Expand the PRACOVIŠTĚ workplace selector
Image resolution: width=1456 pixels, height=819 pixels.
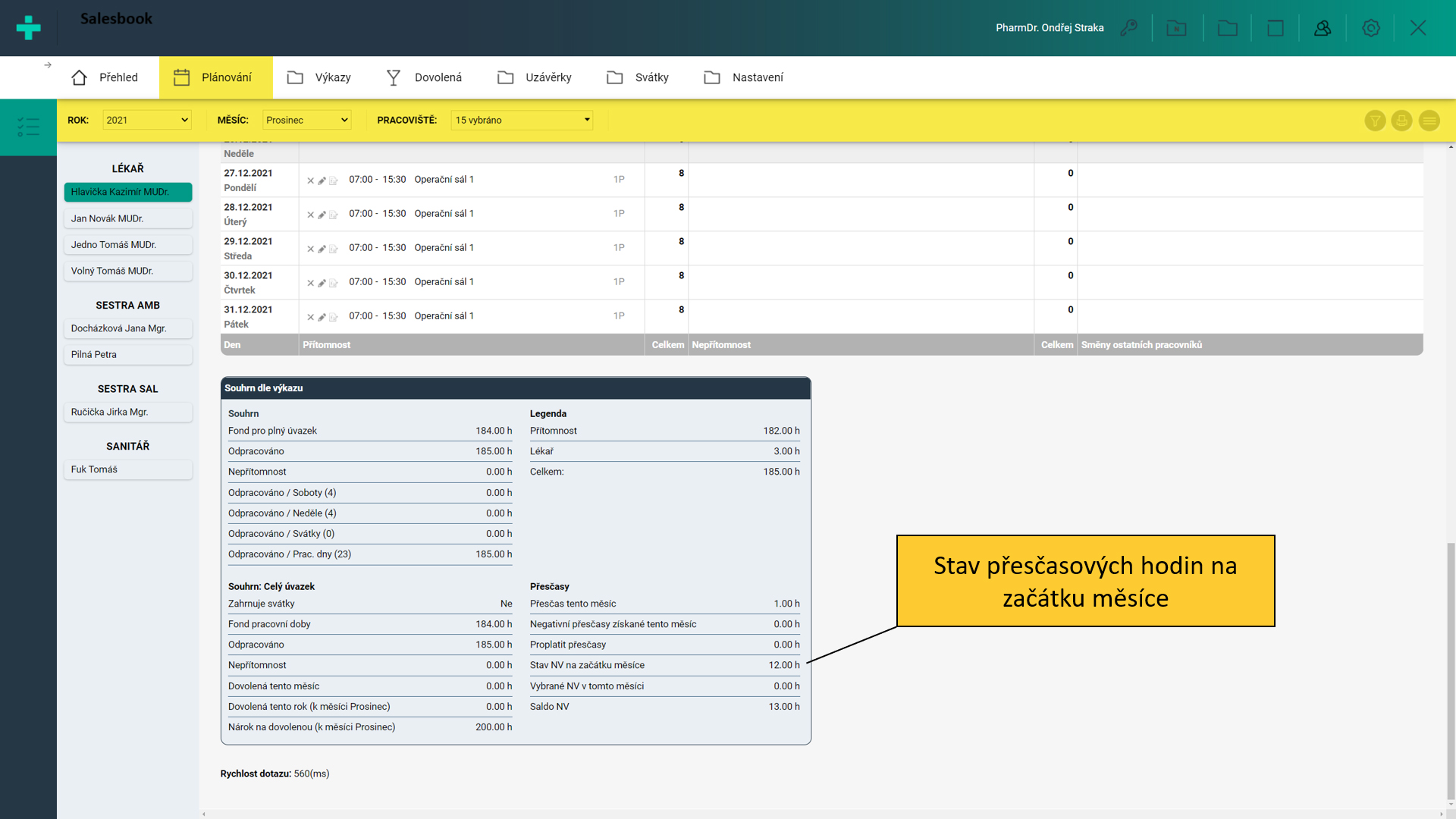pyautogui.click(x=522, y=120)
